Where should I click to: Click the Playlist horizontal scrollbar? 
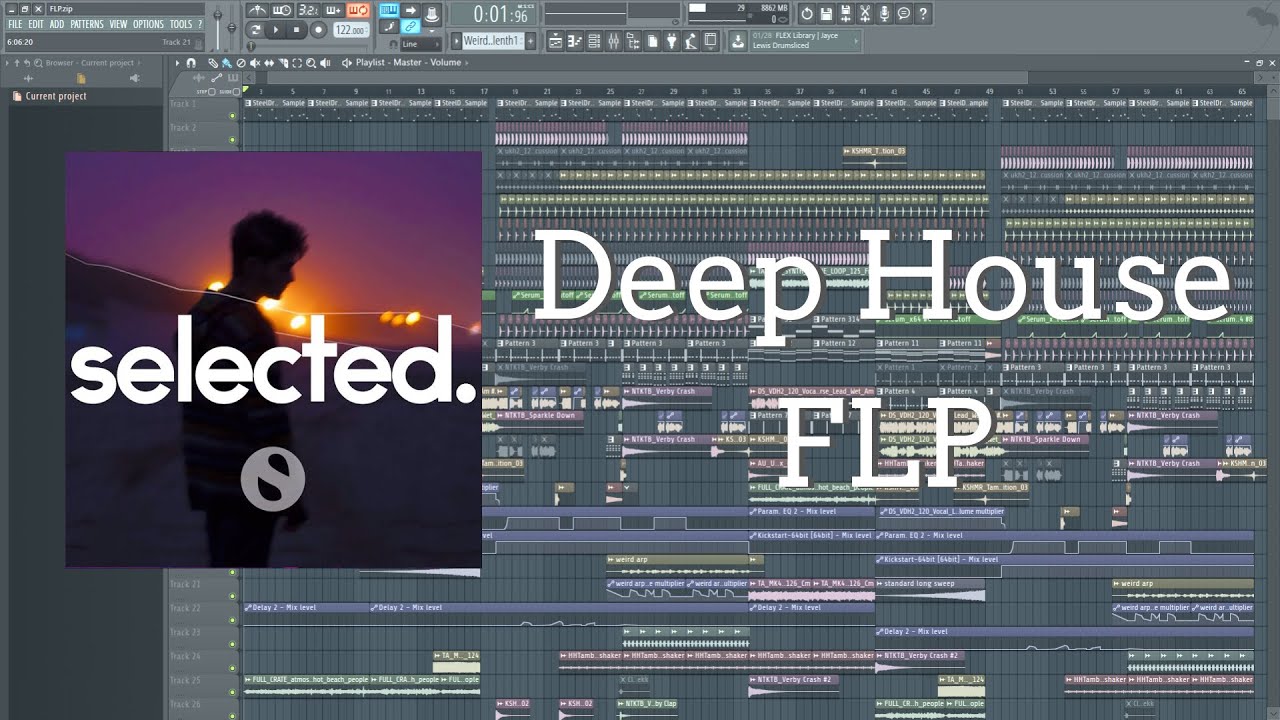(x=648, y=78)
